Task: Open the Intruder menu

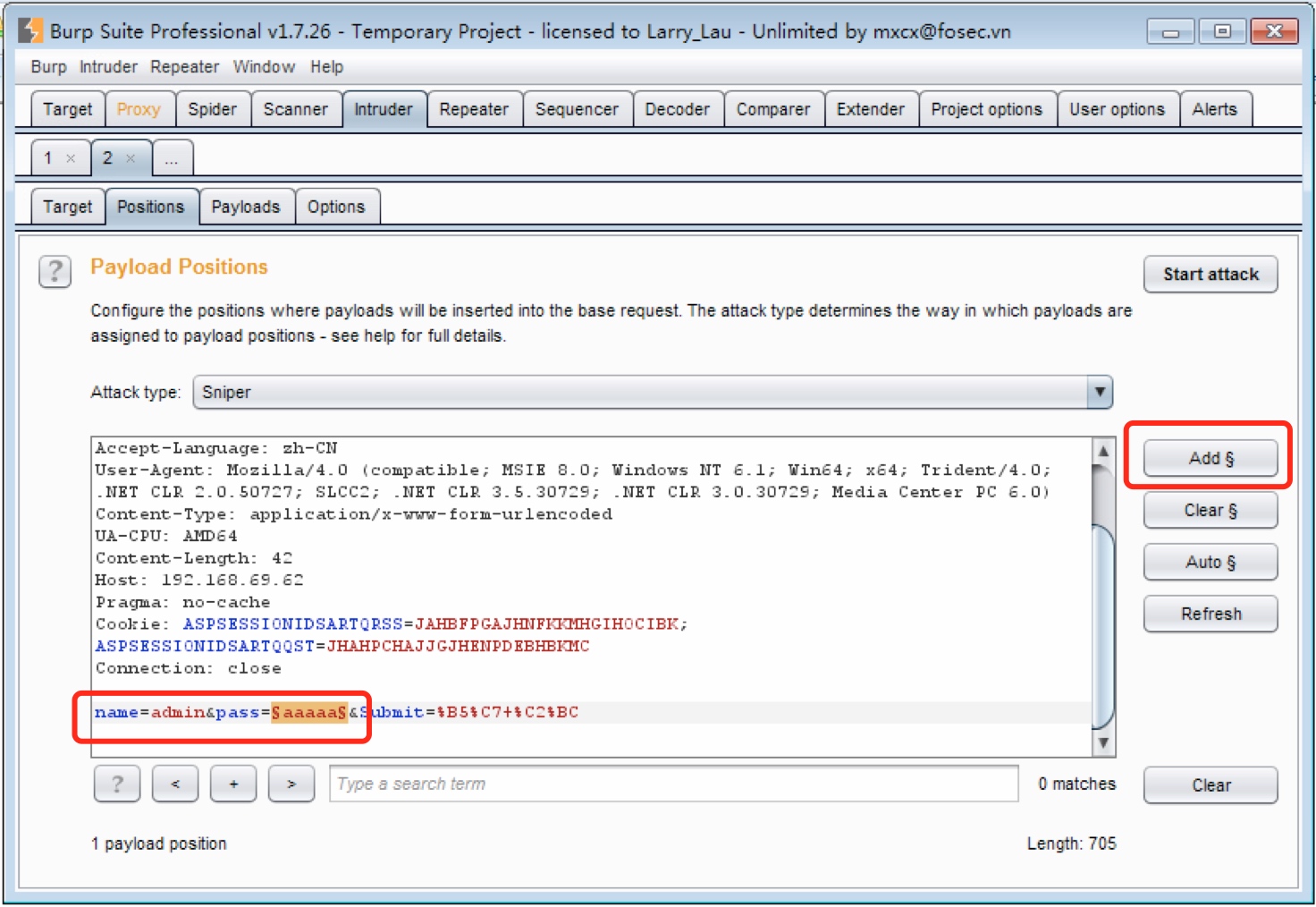Action: tap(108, 67)
